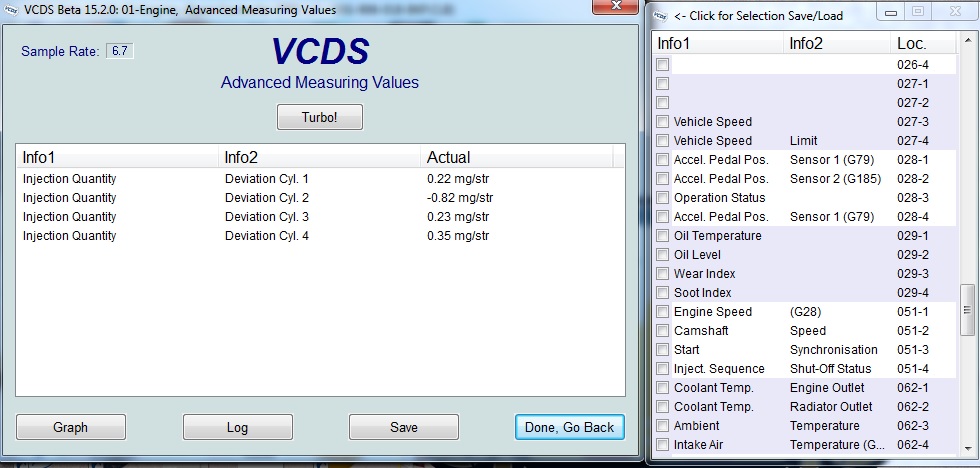Check the Engine Speed (G28) box

[662, 312]
